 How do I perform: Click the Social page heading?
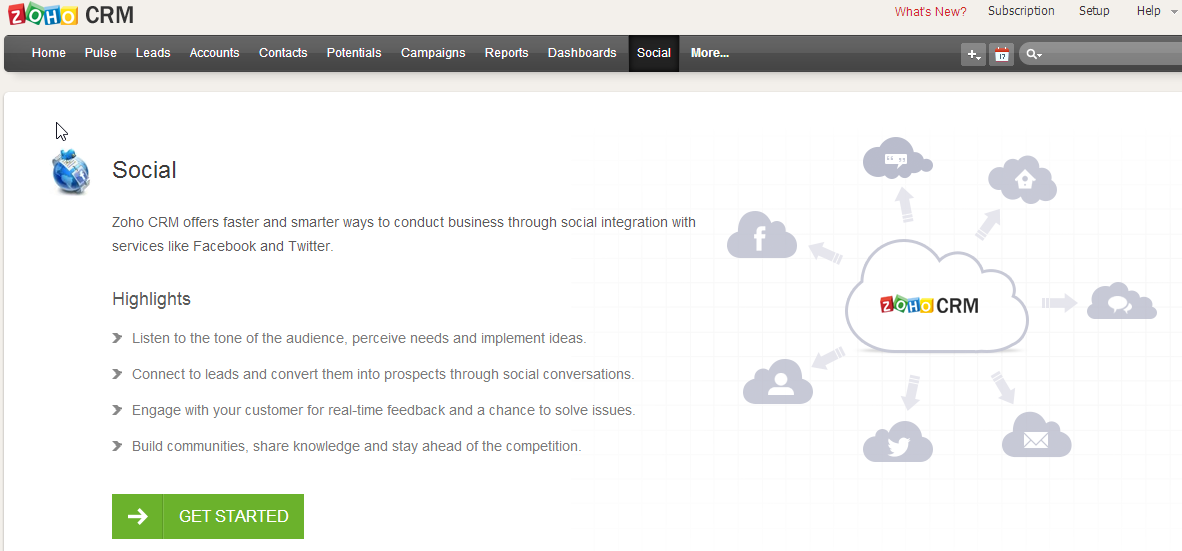[144, 170]
